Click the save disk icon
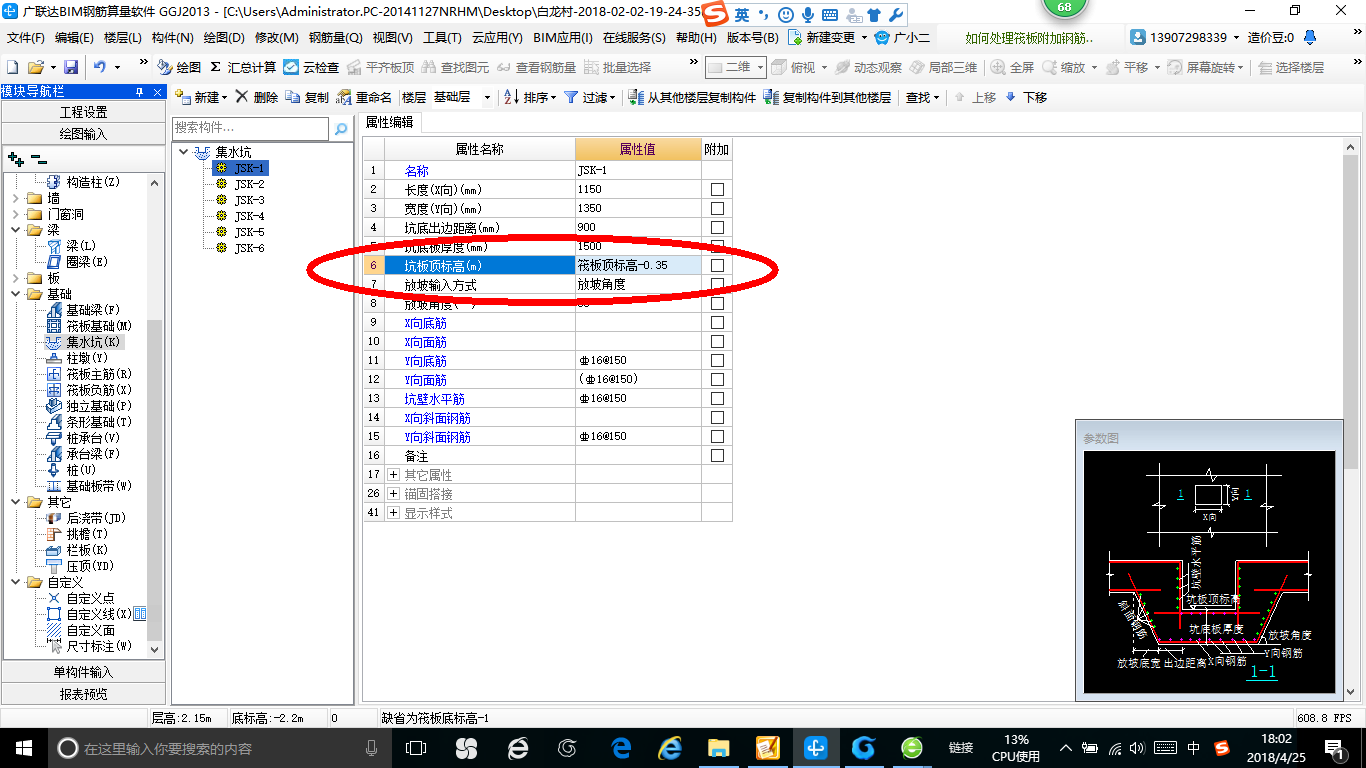The height and width of the screenshot is (768, 1366). (71, 67)
